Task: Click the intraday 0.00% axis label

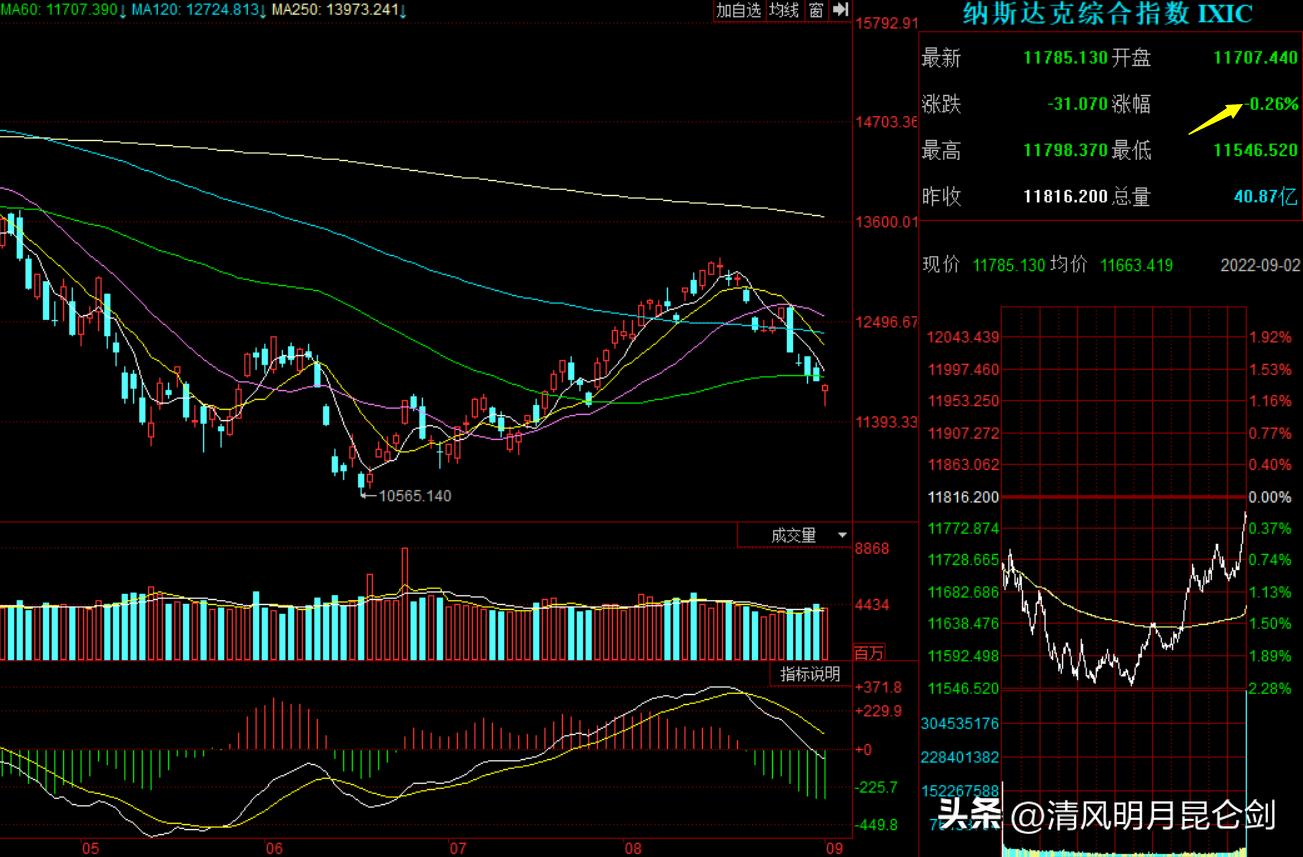Action: [1270, 497]
